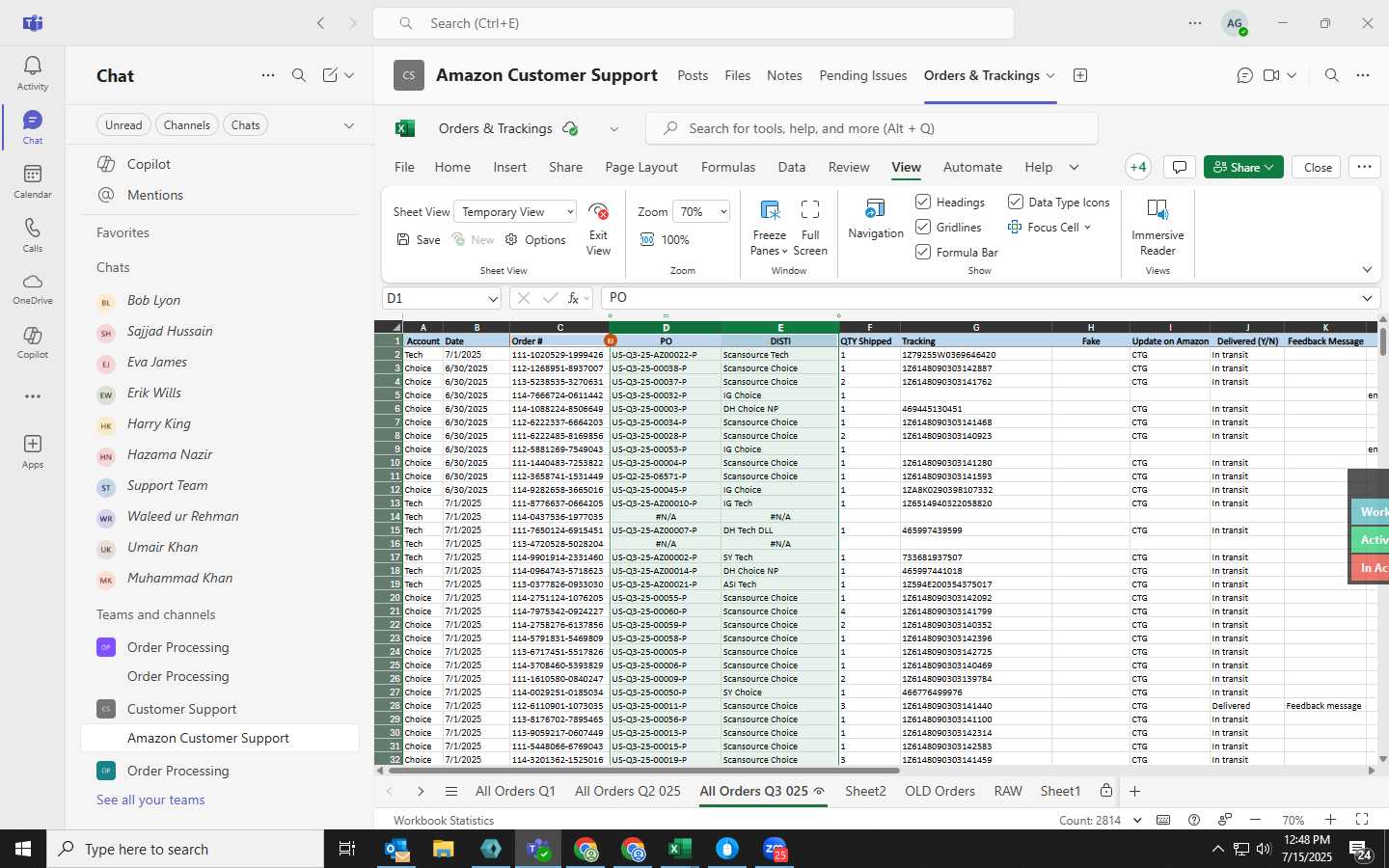Open the Zoom percentage dropdown

click(701, 212)
